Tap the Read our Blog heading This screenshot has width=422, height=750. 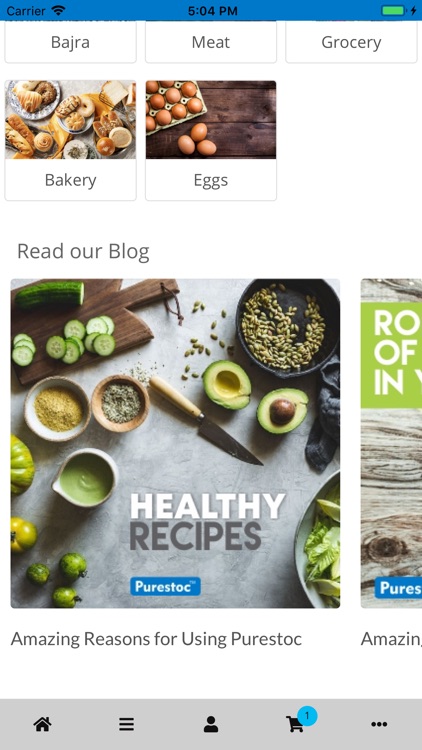click(x=83, y=251)
